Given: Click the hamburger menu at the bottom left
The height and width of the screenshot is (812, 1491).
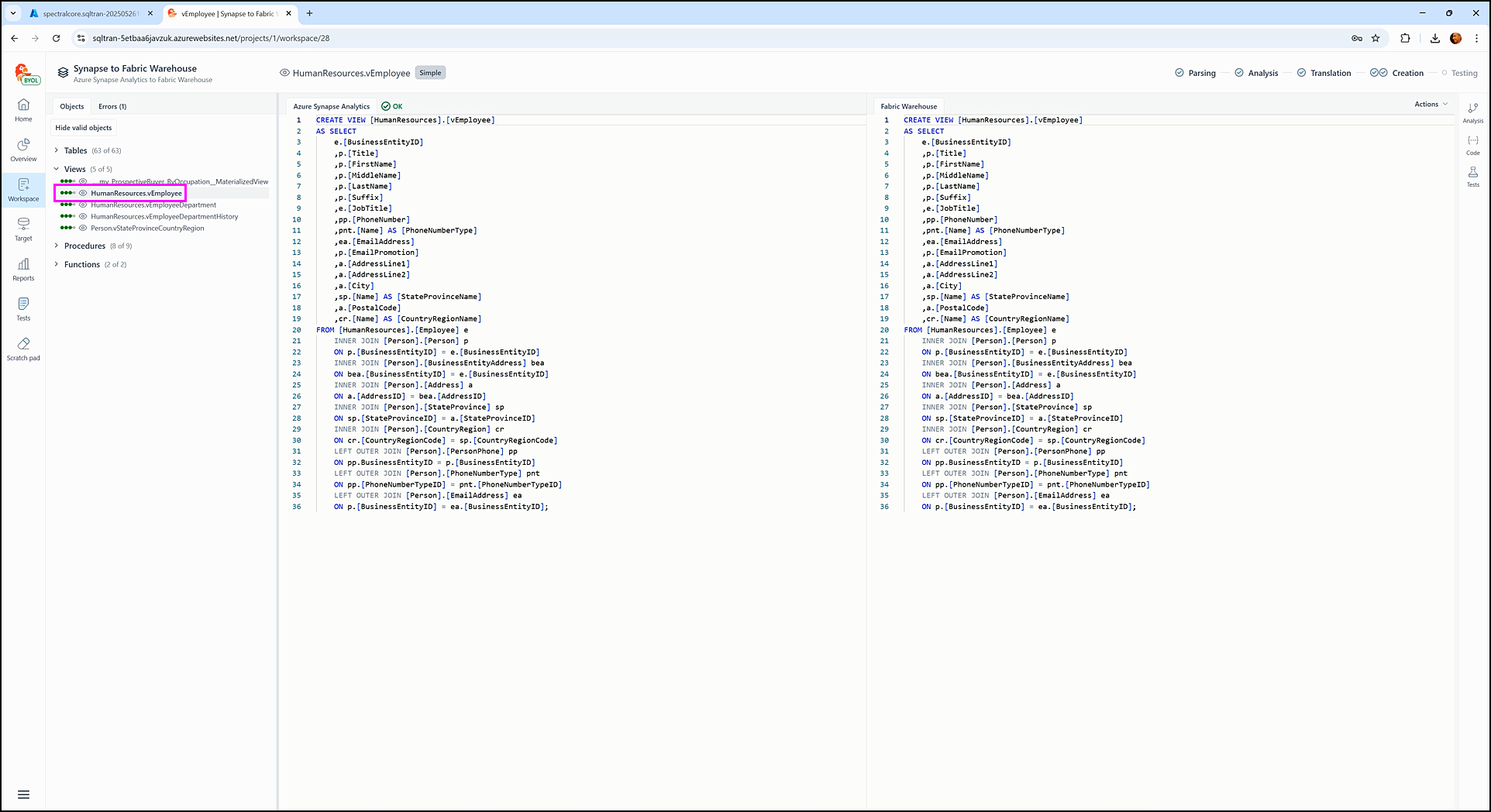Looking at the screenshot, I should coord(23,794).
